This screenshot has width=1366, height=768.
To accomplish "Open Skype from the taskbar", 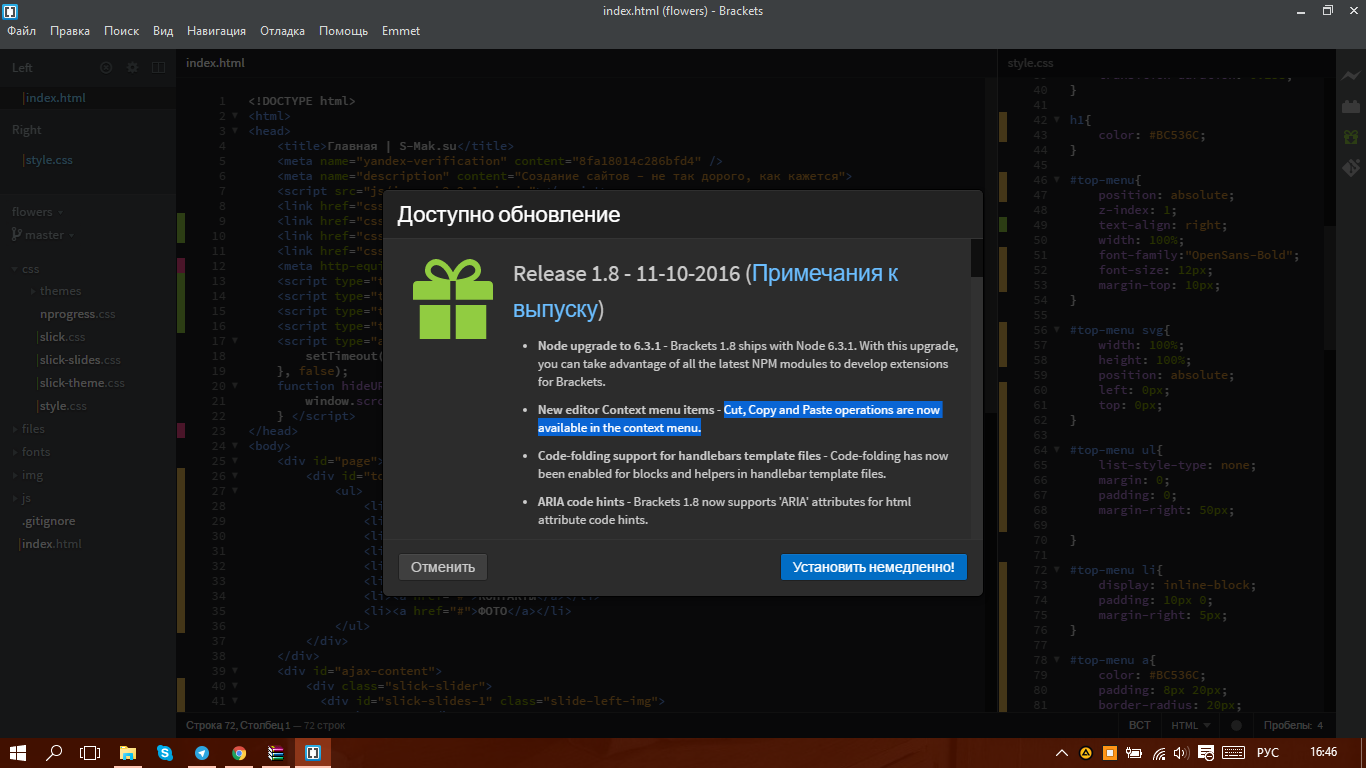I will pyautogui.click(x=165, y=753).
